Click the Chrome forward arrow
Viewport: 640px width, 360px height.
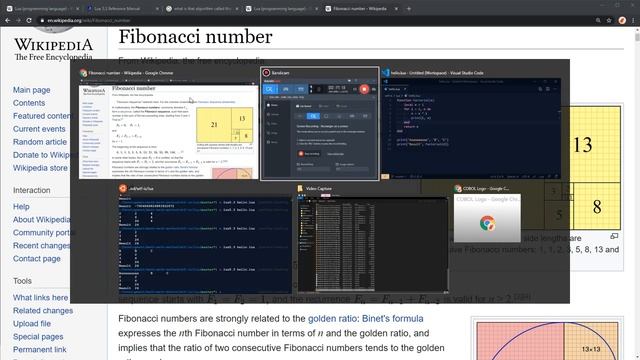18,20
